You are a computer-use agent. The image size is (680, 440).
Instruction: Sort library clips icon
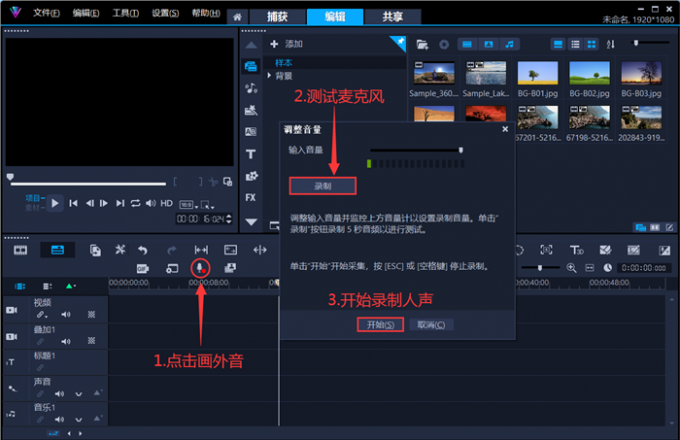pos(610,44)
